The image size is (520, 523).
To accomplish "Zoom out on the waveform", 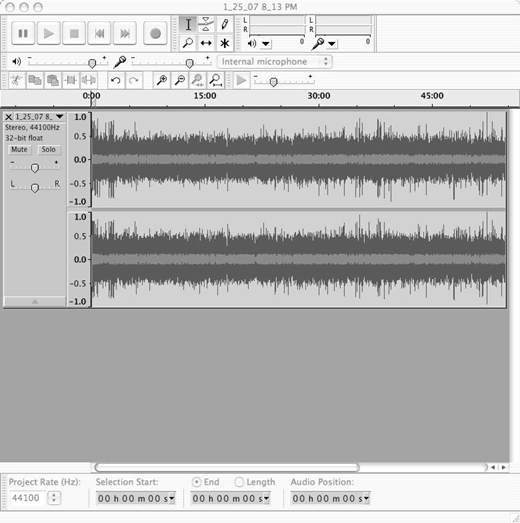I will coord(180,80).
